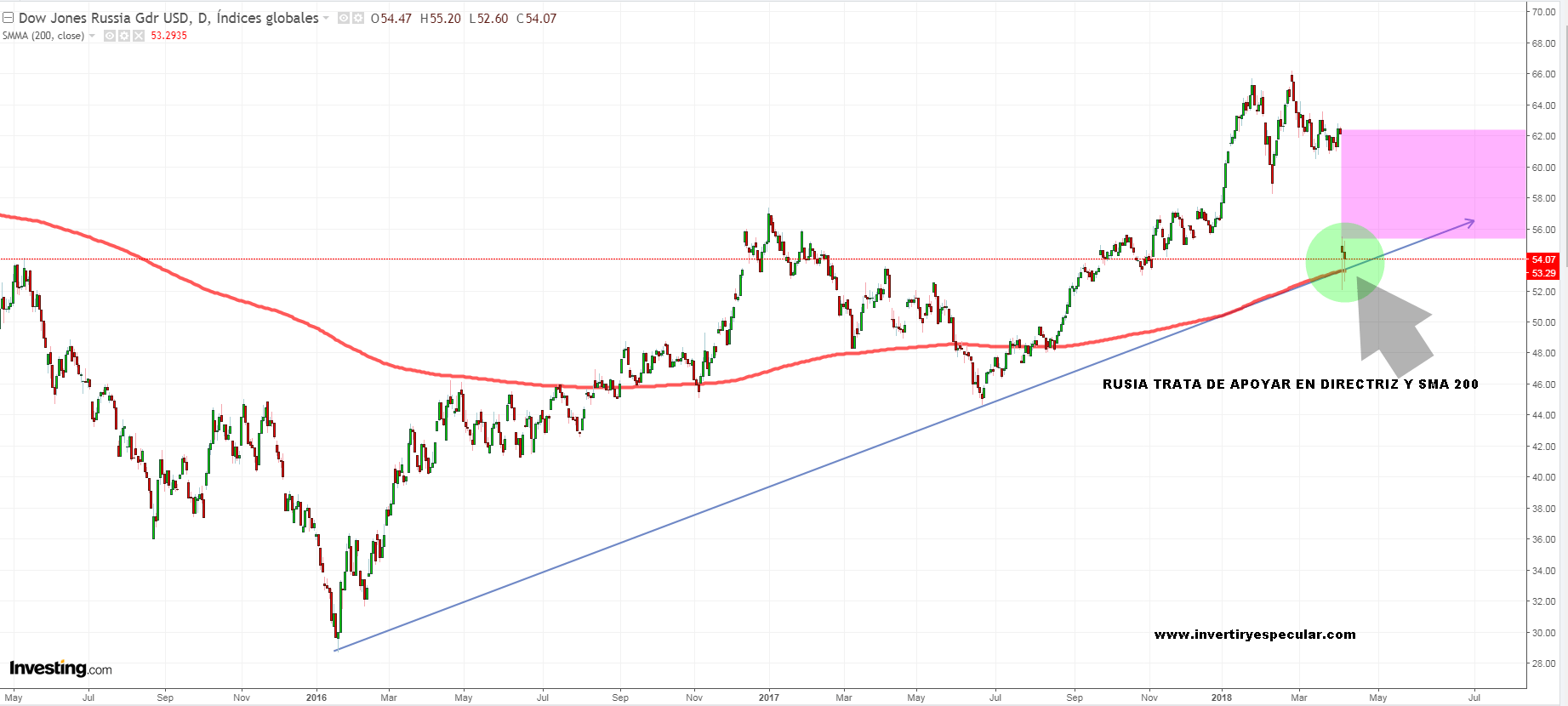
Task: Toggle visibility eye of Dow Jones Russia series
Action: (x=344, y=18)
